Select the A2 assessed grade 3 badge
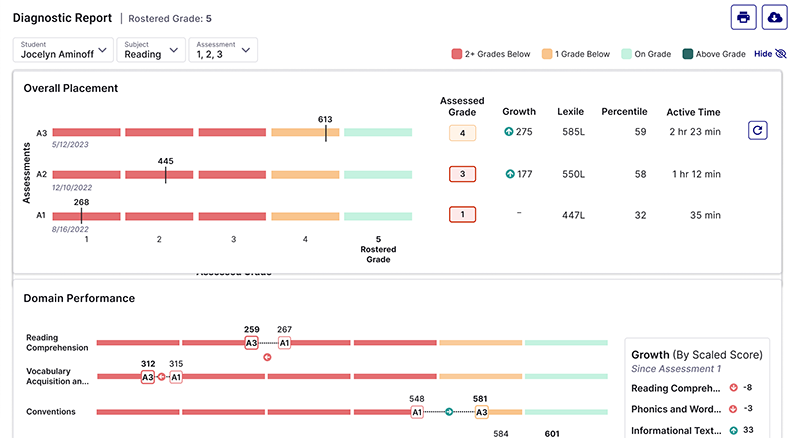Viewport: 800px width, 438px height. click(462, 174)
